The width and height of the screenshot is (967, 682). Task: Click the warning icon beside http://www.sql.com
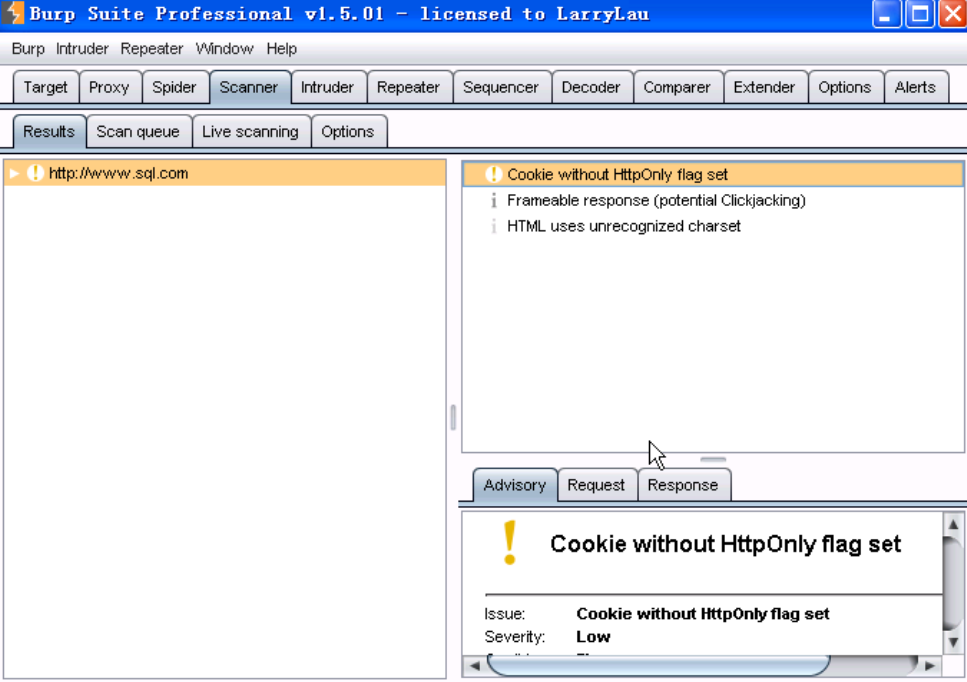35,173
